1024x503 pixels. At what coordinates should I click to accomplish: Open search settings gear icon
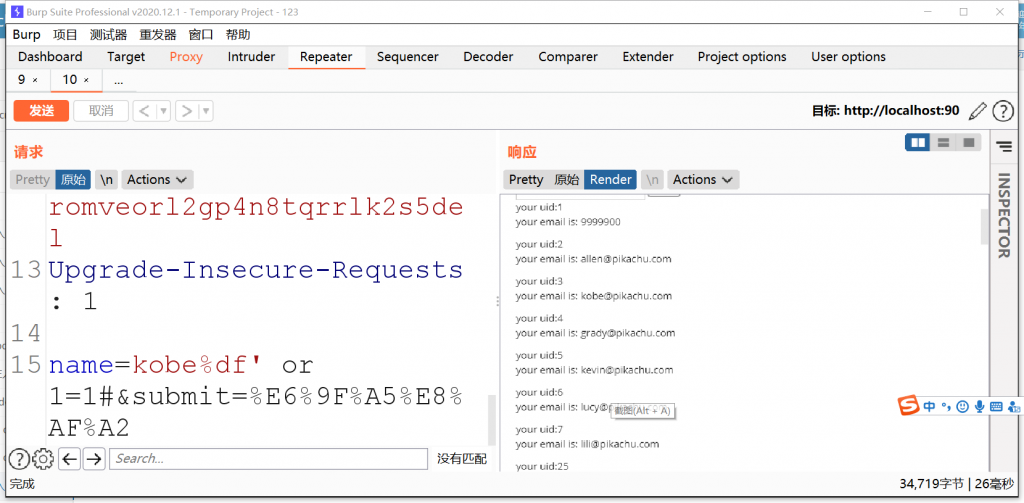tap(43, 459)
